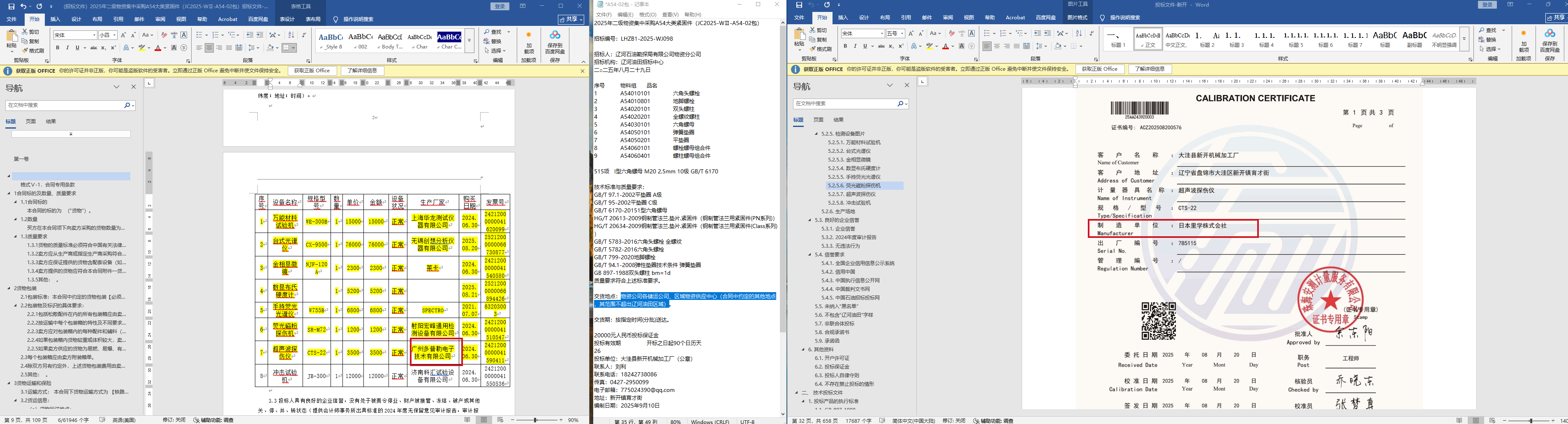Viewport: 1568px width, 424px height.
Task: Increase indent in the right Word ribbon
Action: point(1047,33)
